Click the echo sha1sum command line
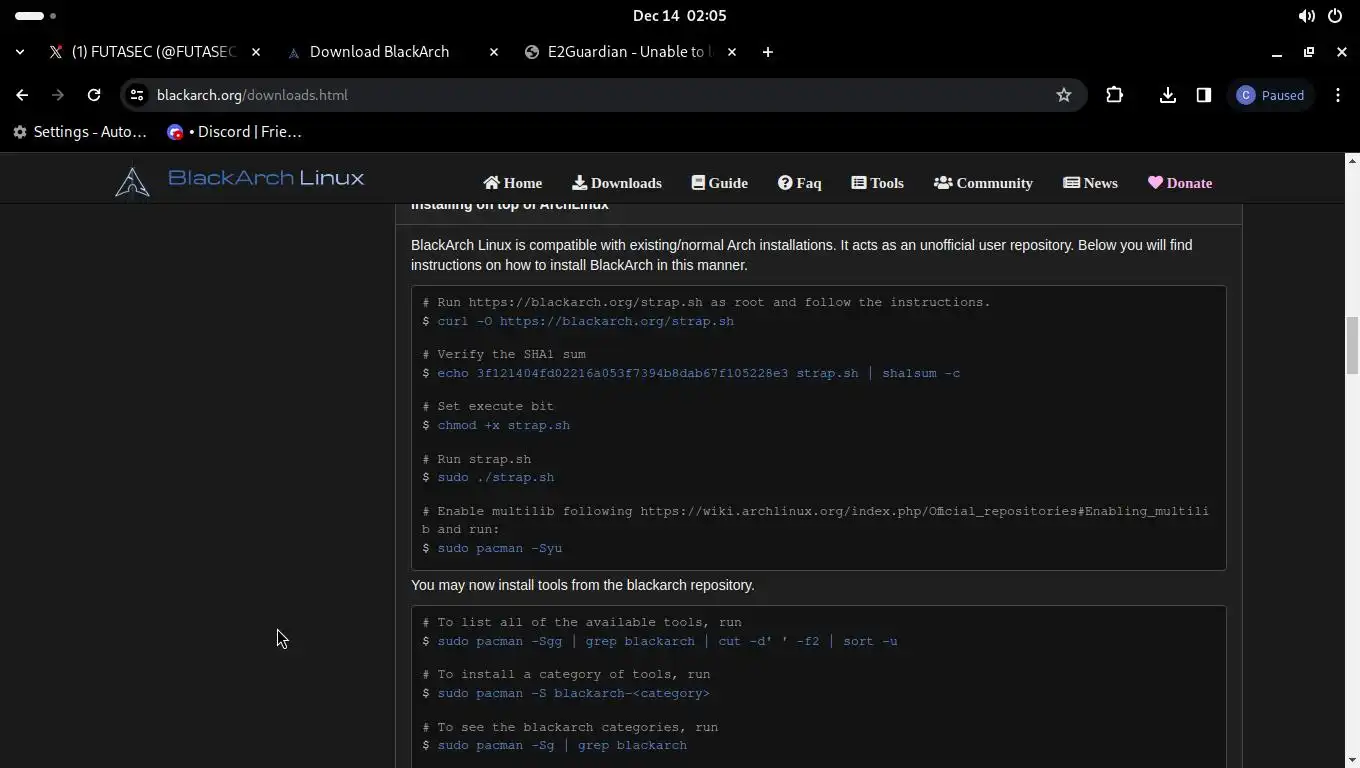 (698, 373)
